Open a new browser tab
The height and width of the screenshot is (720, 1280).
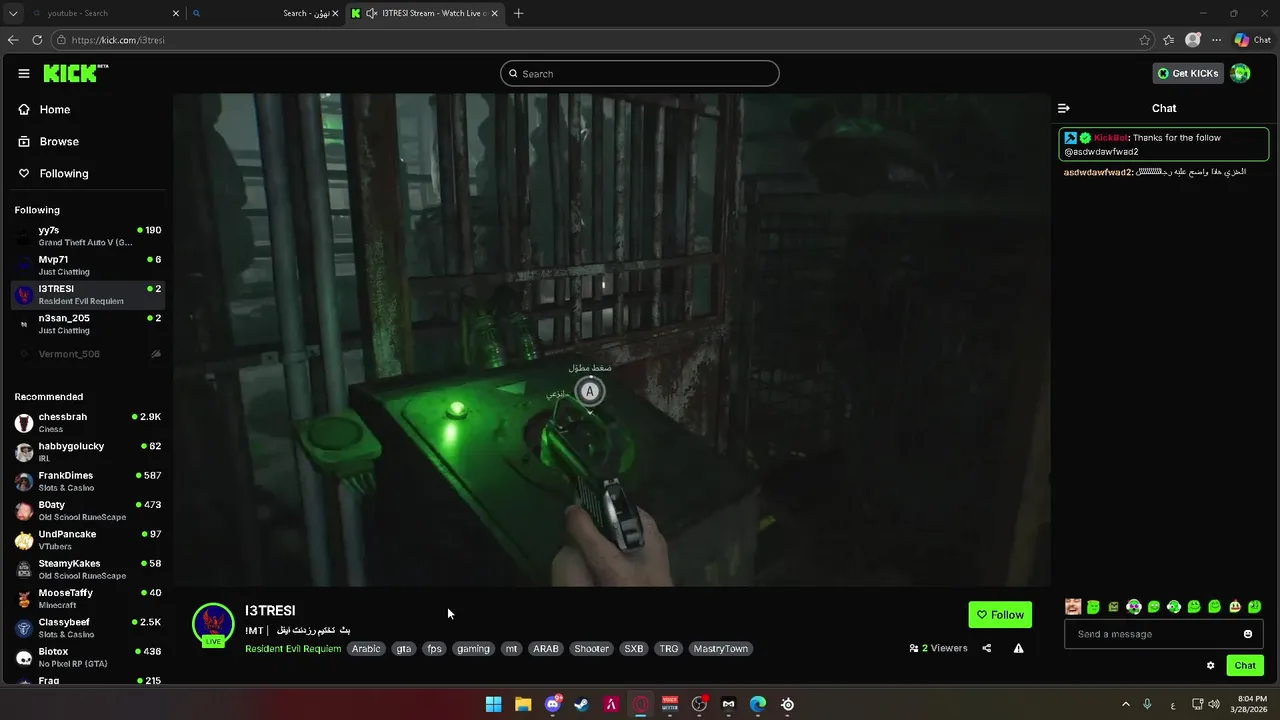coord(518,13)
